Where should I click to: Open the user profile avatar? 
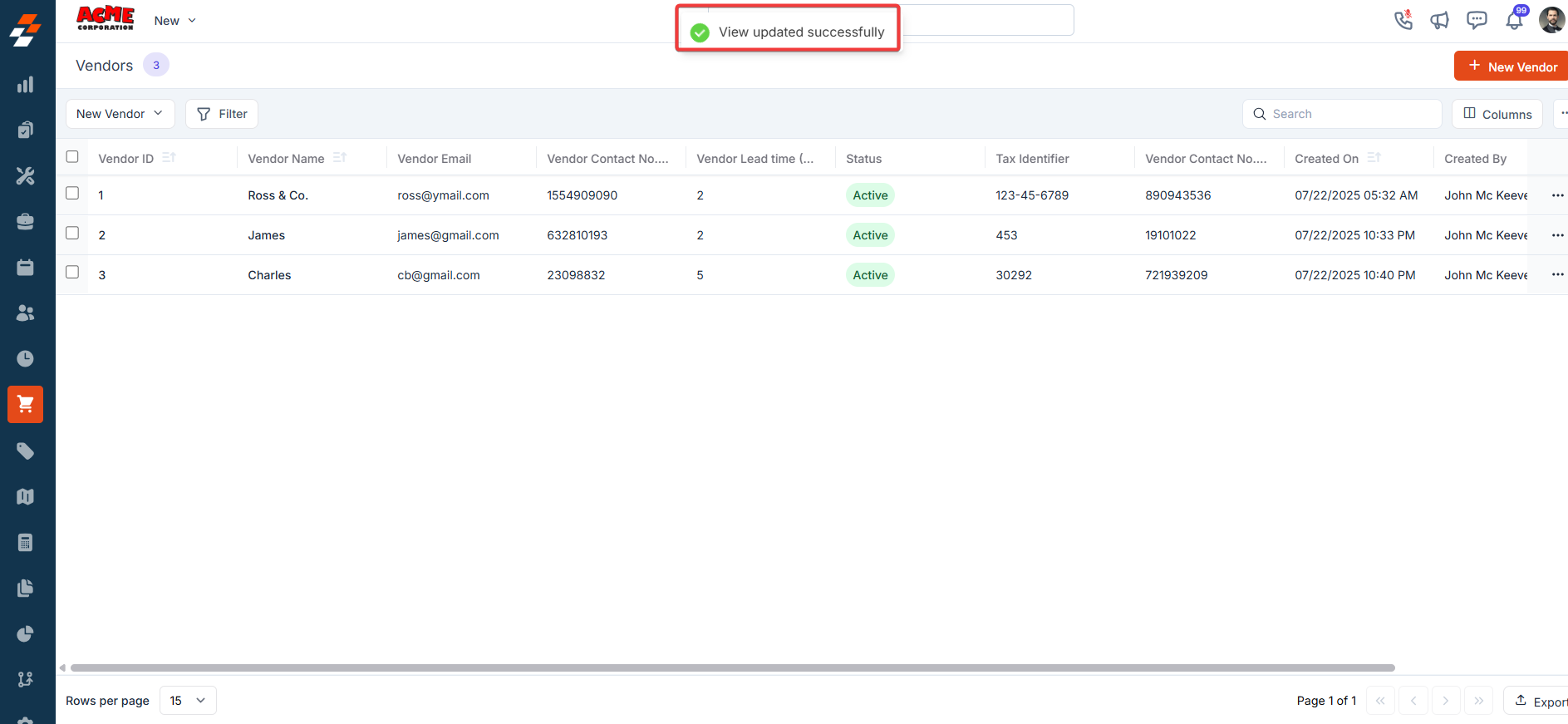point(1551,20)
